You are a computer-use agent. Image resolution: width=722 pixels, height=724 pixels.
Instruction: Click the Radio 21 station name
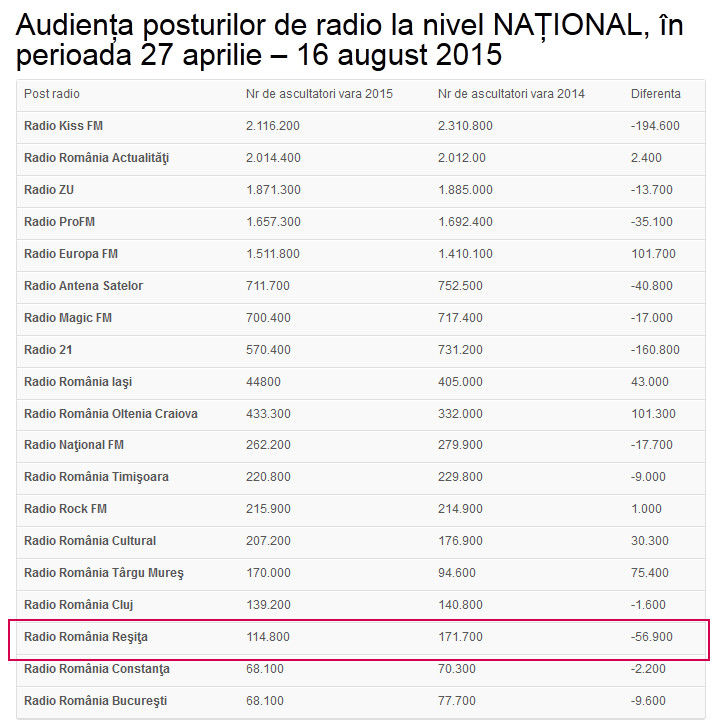click(48, 350)
